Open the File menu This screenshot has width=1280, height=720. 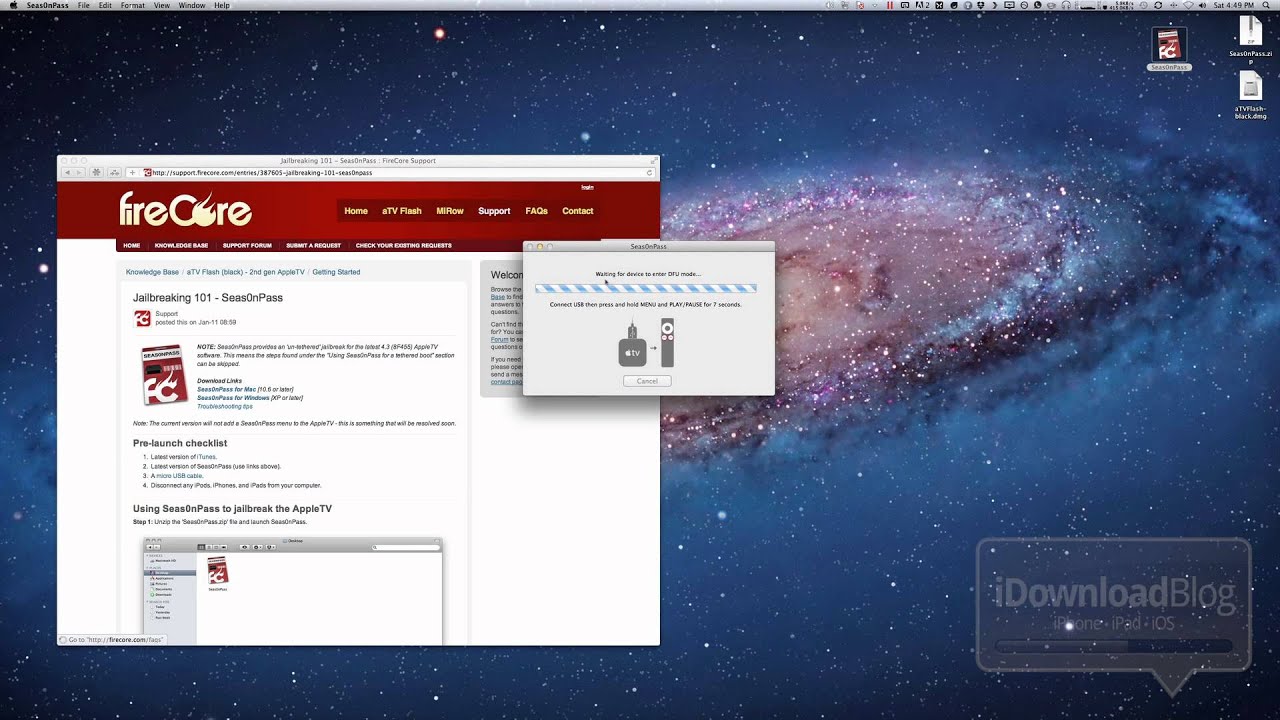(84, 5)
